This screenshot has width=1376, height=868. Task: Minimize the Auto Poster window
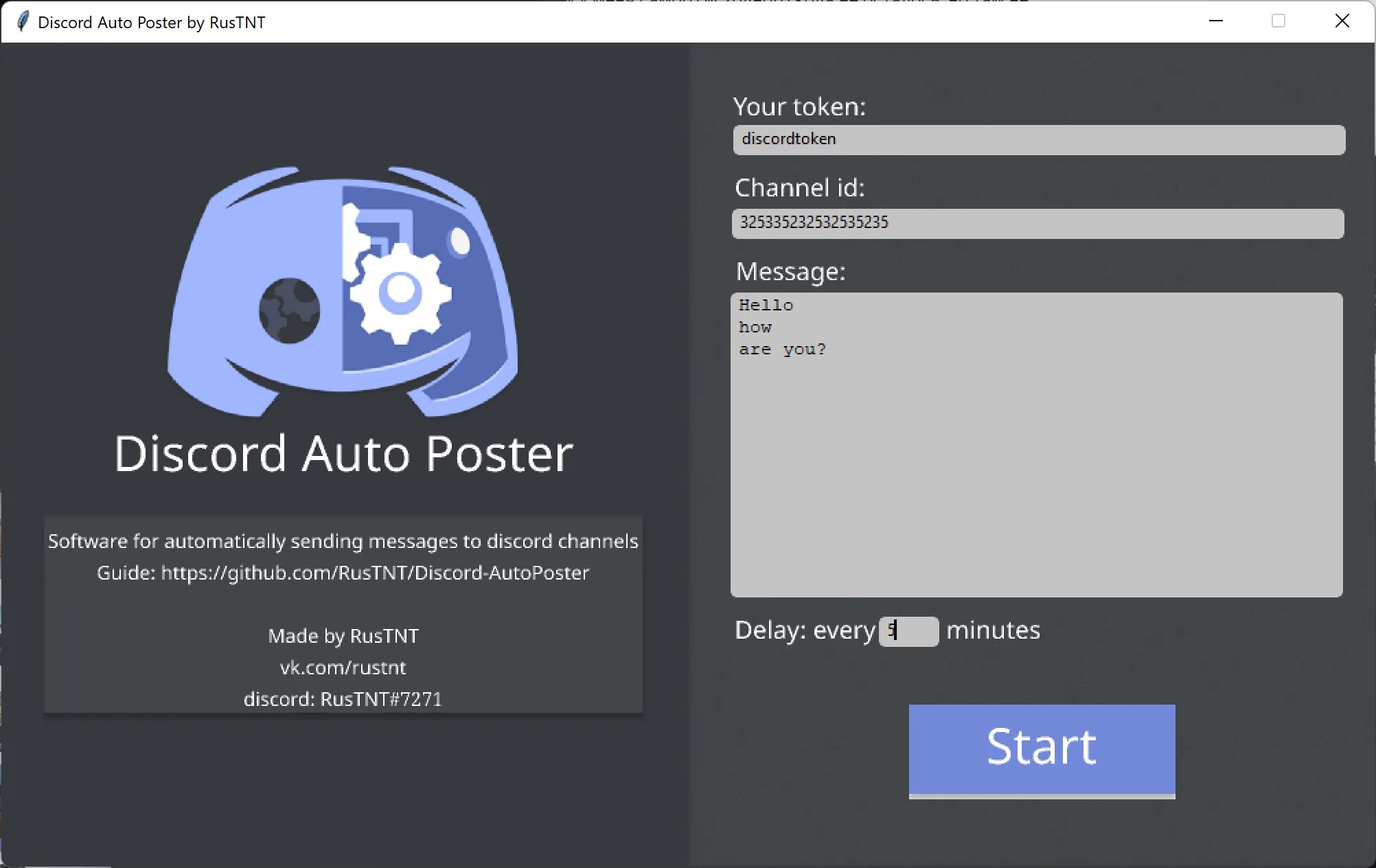[1215, 21]
